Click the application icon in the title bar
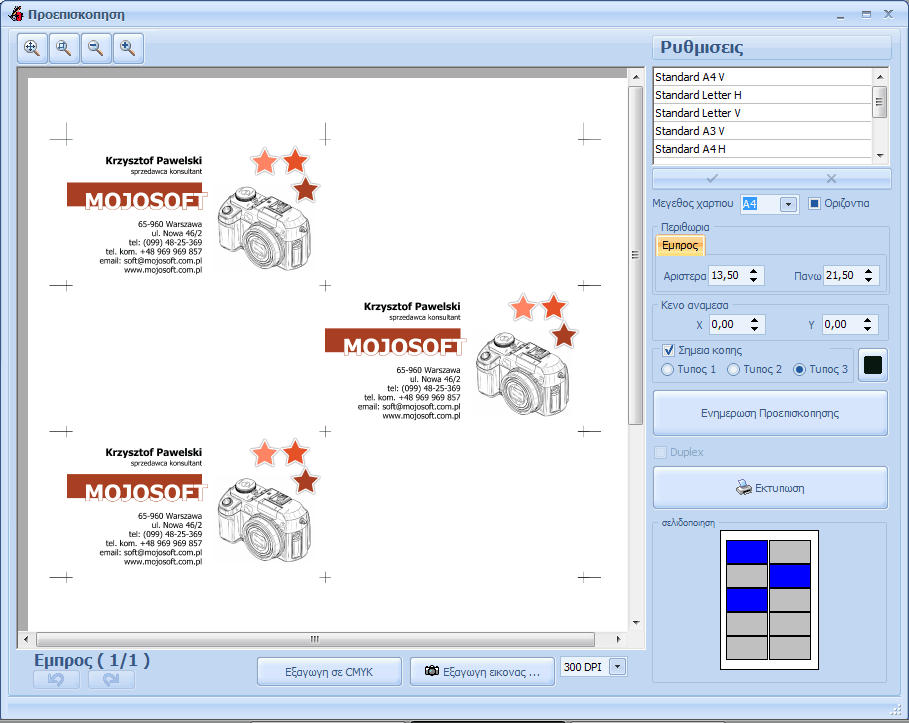Screen dimensions: 909x723 pyautogui.click(x=16, y=14)
